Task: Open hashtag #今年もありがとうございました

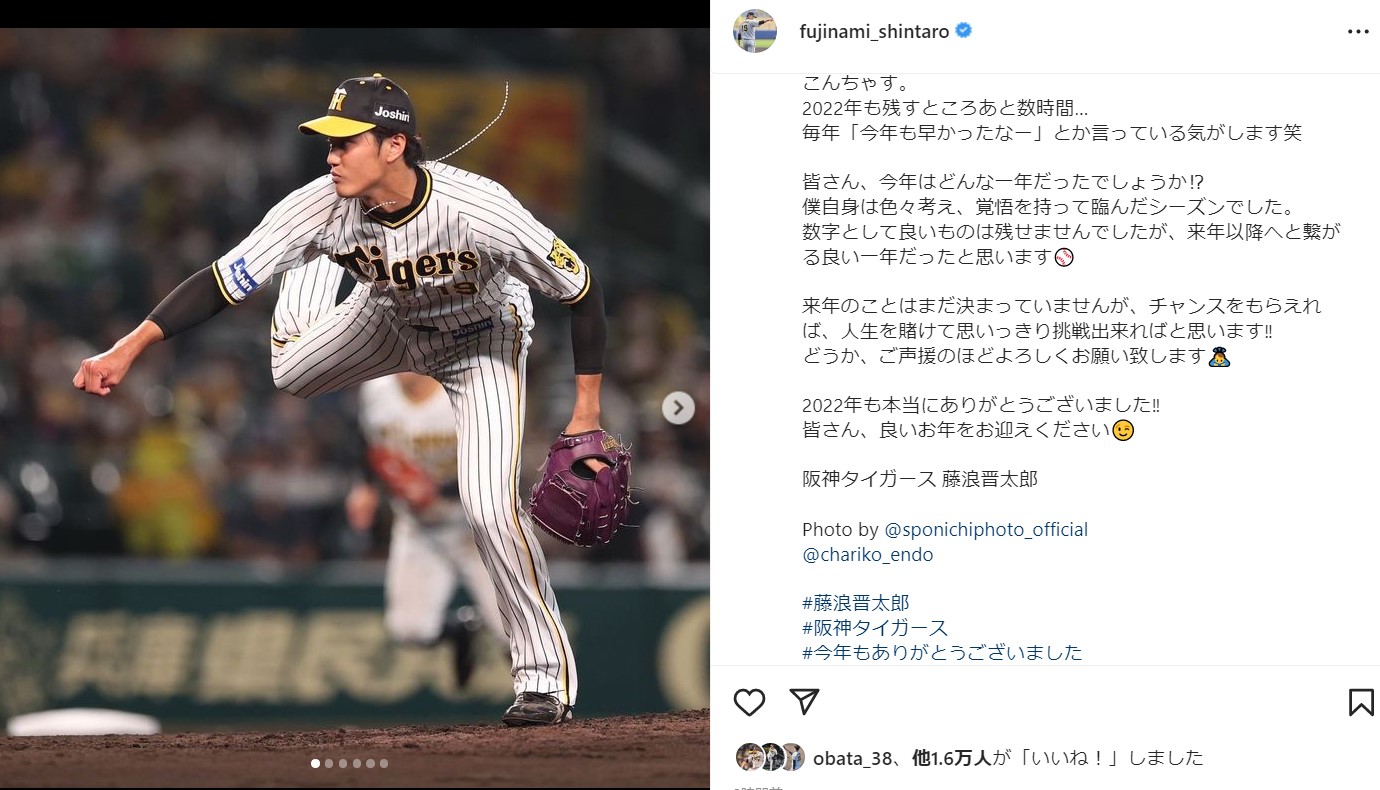Action: (942, 652)
